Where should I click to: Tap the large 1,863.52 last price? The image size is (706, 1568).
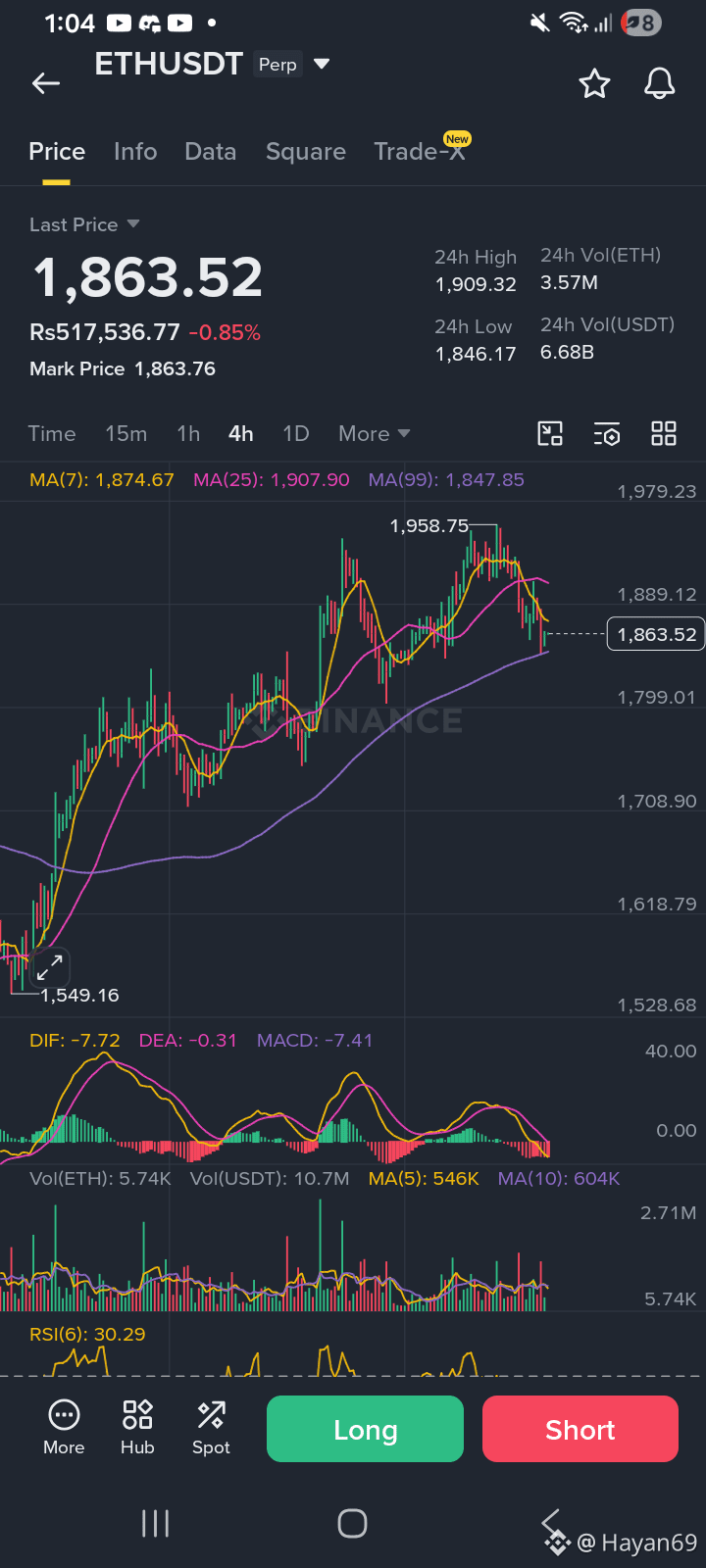click(148, 277)
